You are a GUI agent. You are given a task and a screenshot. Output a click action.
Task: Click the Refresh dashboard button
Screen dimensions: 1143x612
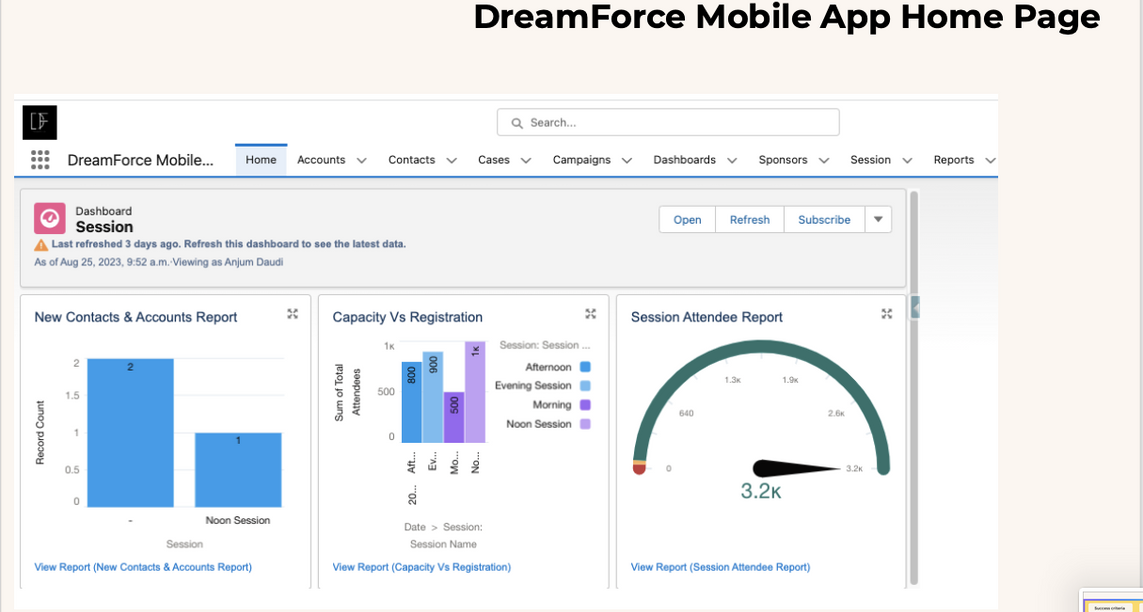[x=749, y=219]
